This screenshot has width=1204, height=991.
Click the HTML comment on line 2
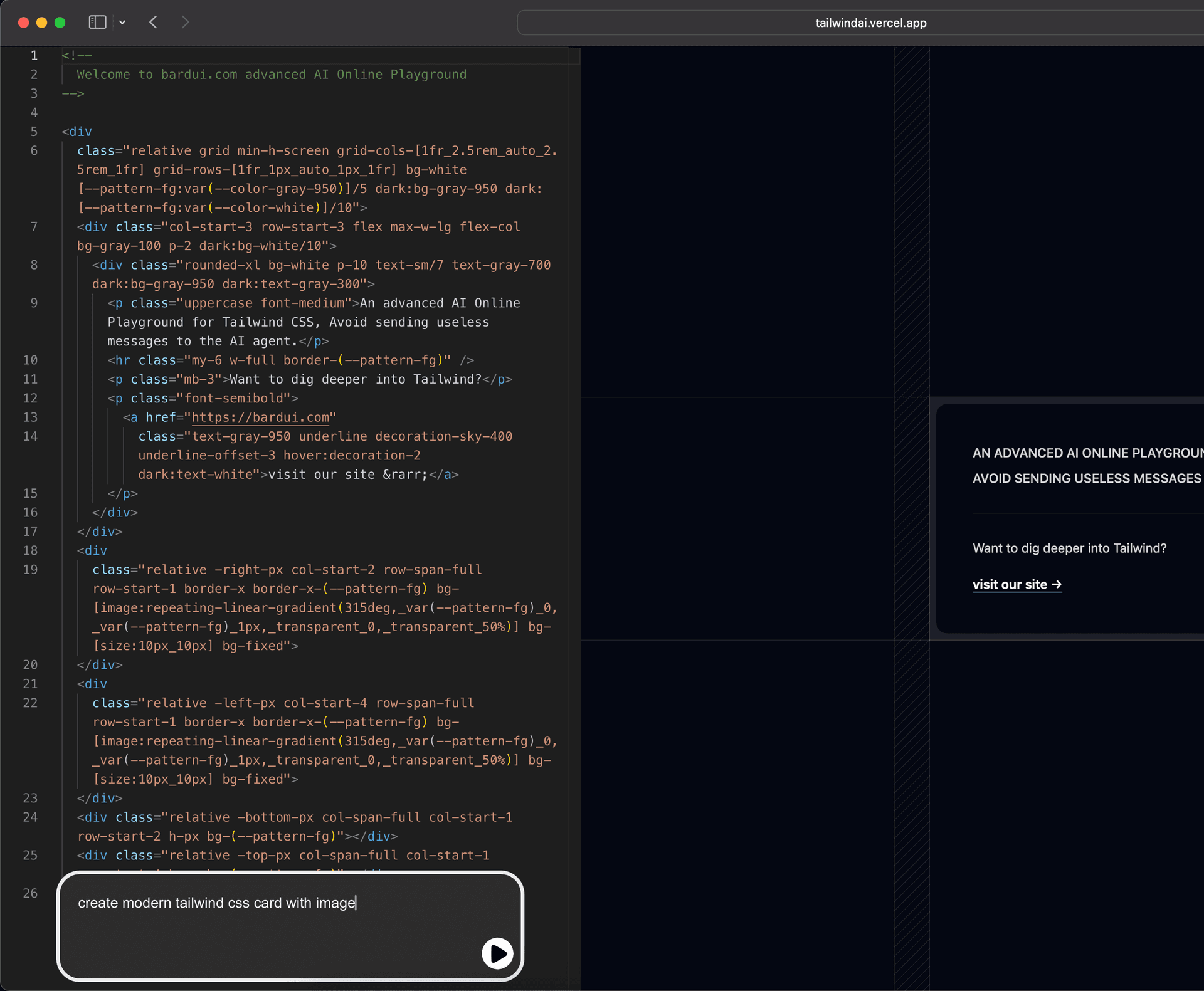(271, 74)
